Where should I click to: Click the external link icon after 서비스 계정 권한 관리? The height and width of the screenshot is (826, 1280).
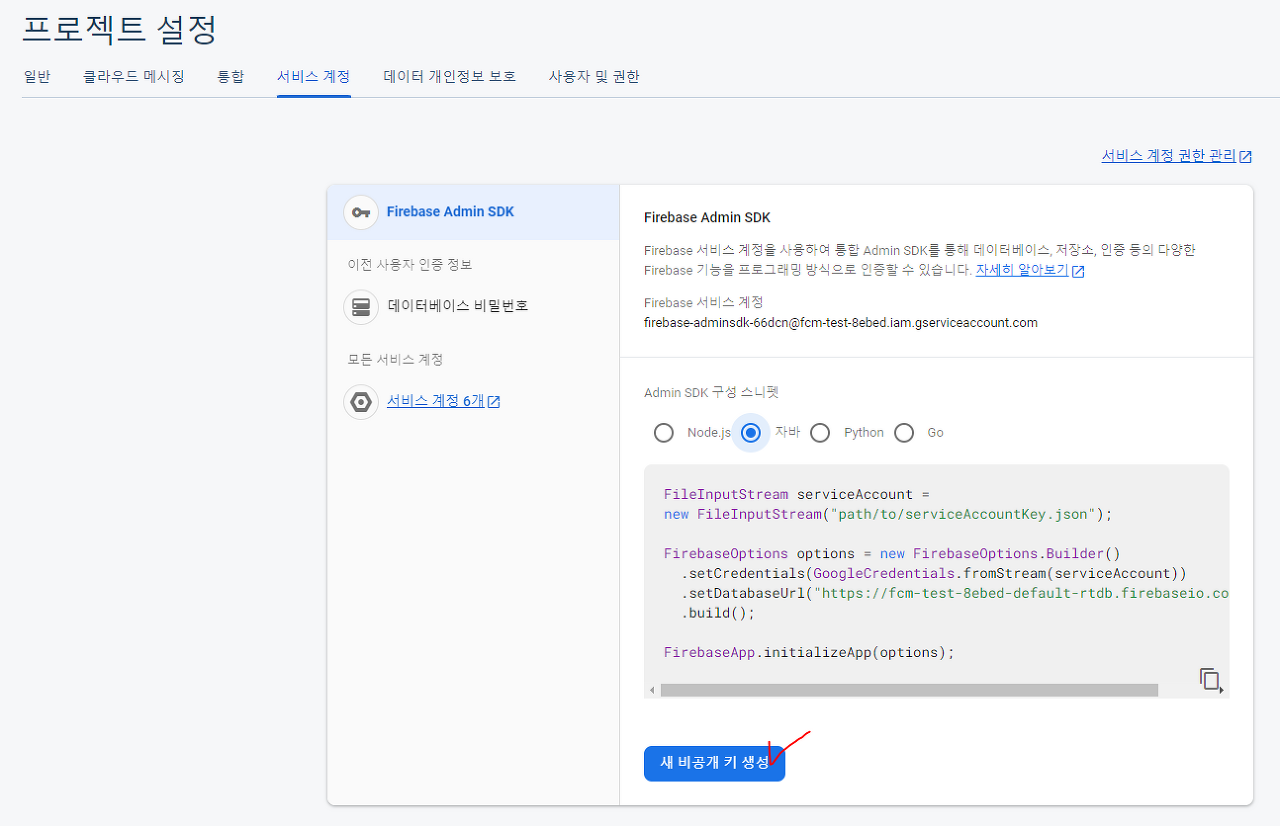1246,157
